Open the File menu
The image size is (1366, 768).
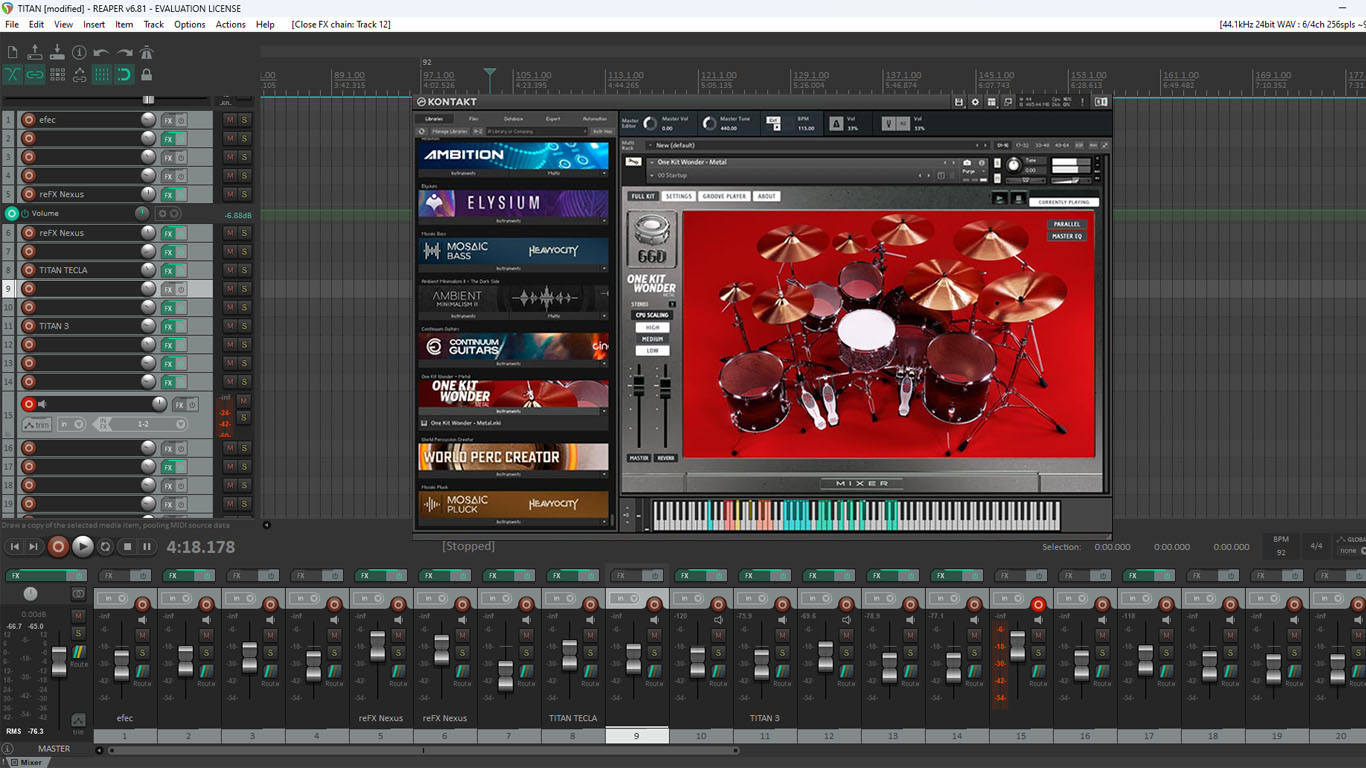(12, 24)
